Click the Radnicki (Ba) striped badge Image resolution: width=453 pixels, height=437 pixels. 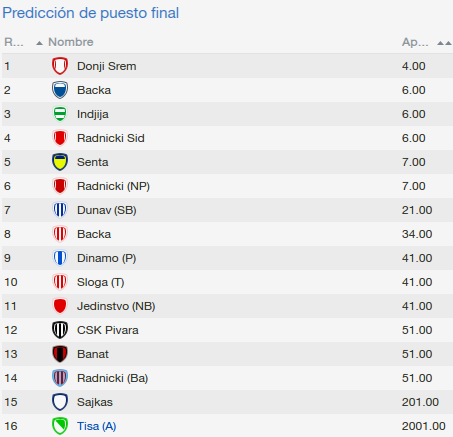[60, 378]
